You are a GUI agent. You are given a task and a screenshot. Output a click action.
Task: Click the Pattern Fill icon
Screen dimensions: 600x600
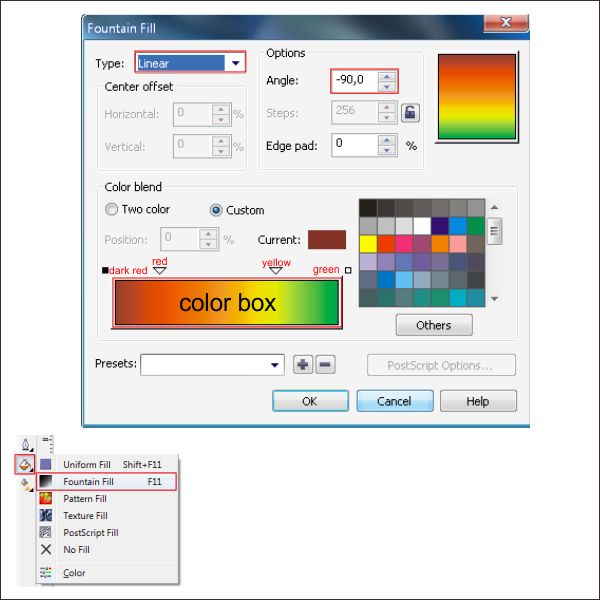45,499
